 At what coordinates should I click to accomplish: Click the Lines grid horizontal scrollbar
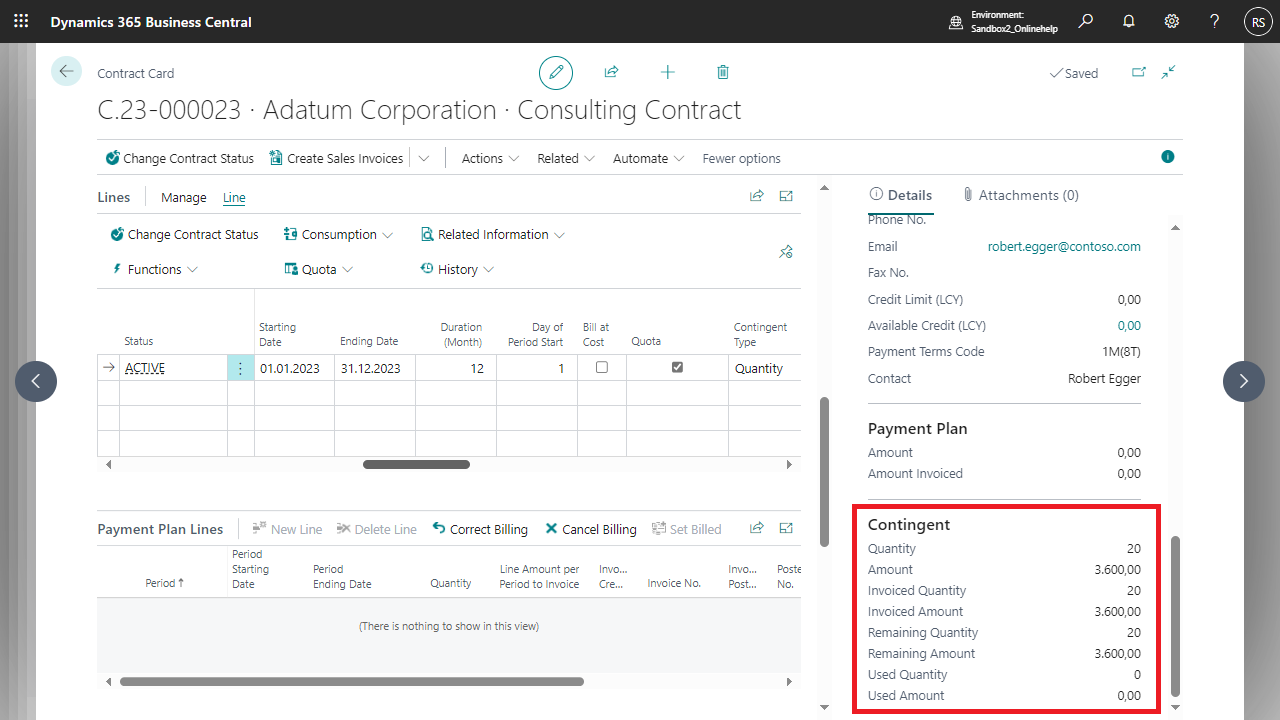[416, 464]
